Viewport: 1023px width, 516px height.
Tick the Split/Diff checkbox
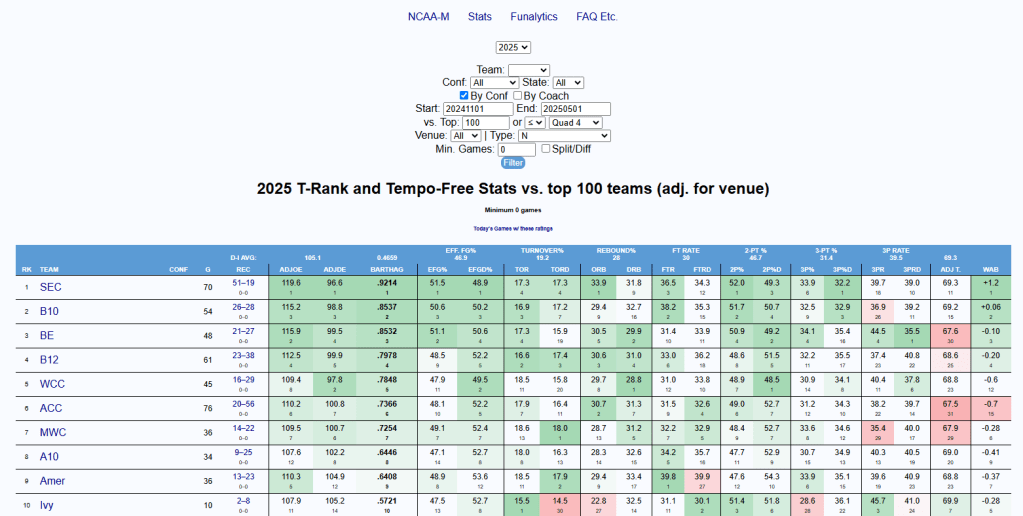point(546,149)
